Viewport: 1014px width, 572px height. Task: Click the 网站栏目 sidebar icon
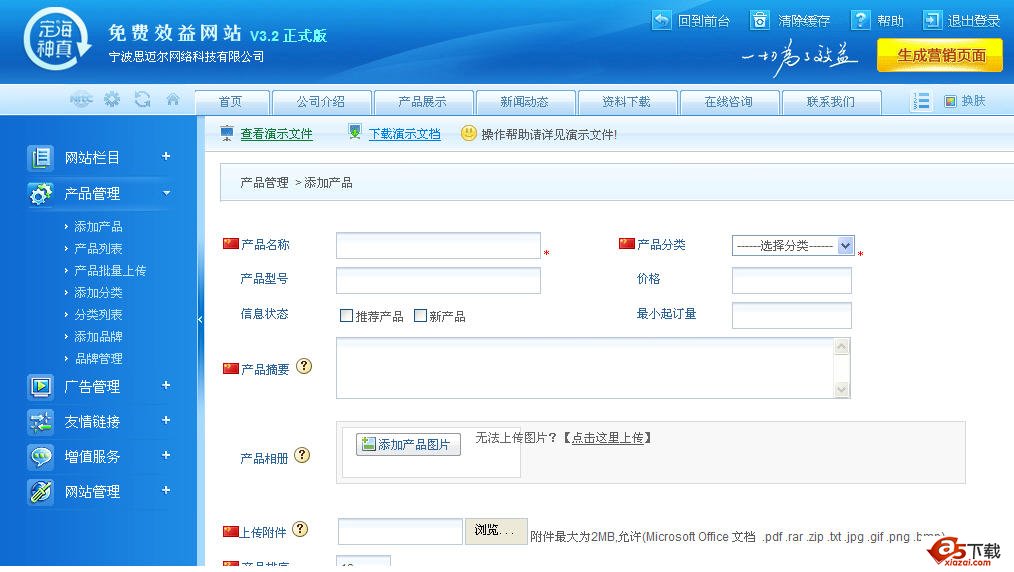click(40, 158)
